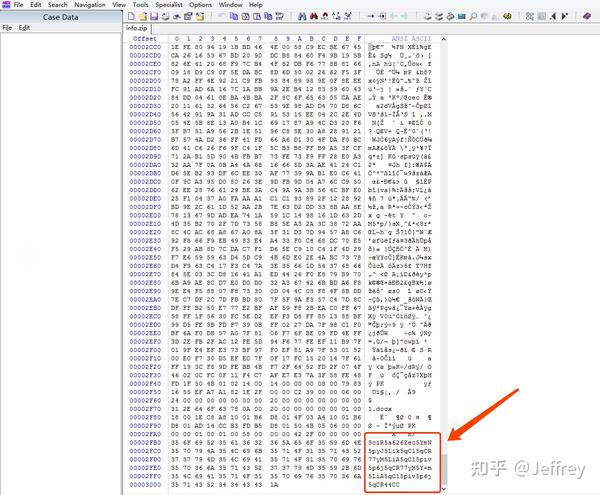Click the teal blue rectangle toolbar icon
The width and height of the screenshot is (600, 495).
[462, 16]
